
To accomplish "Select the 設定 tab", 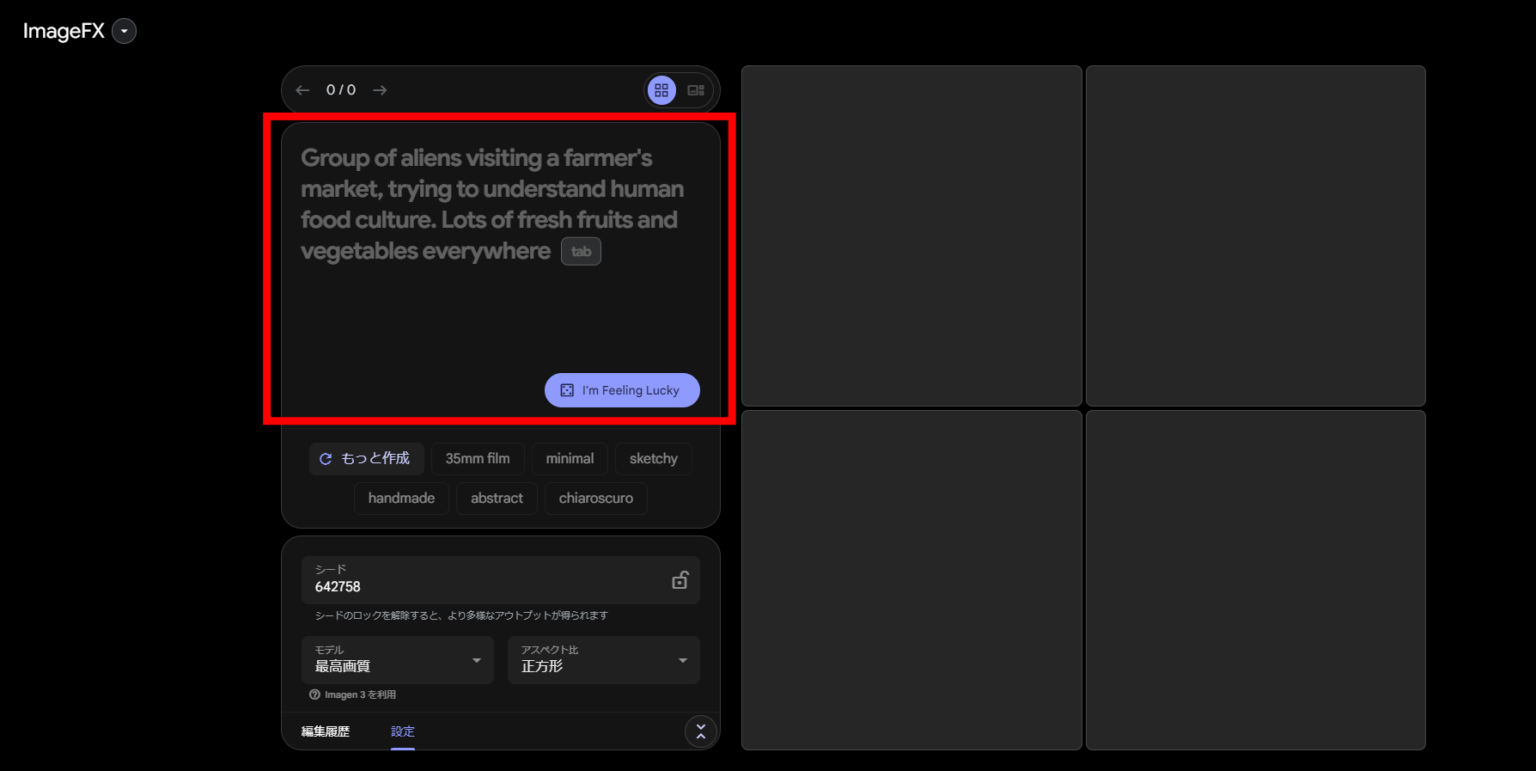I will (x=402, y=731).
